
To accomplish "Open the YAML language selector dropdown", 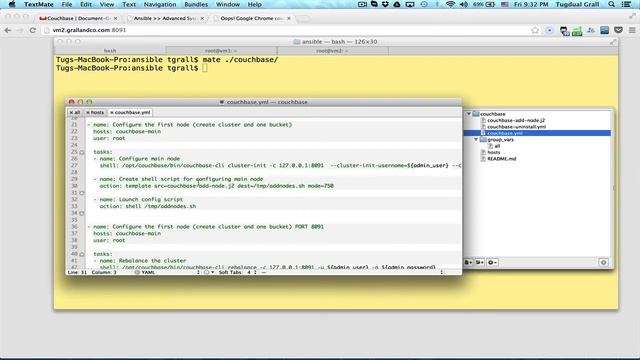I will pyautogui.click(x=167, y=272).
